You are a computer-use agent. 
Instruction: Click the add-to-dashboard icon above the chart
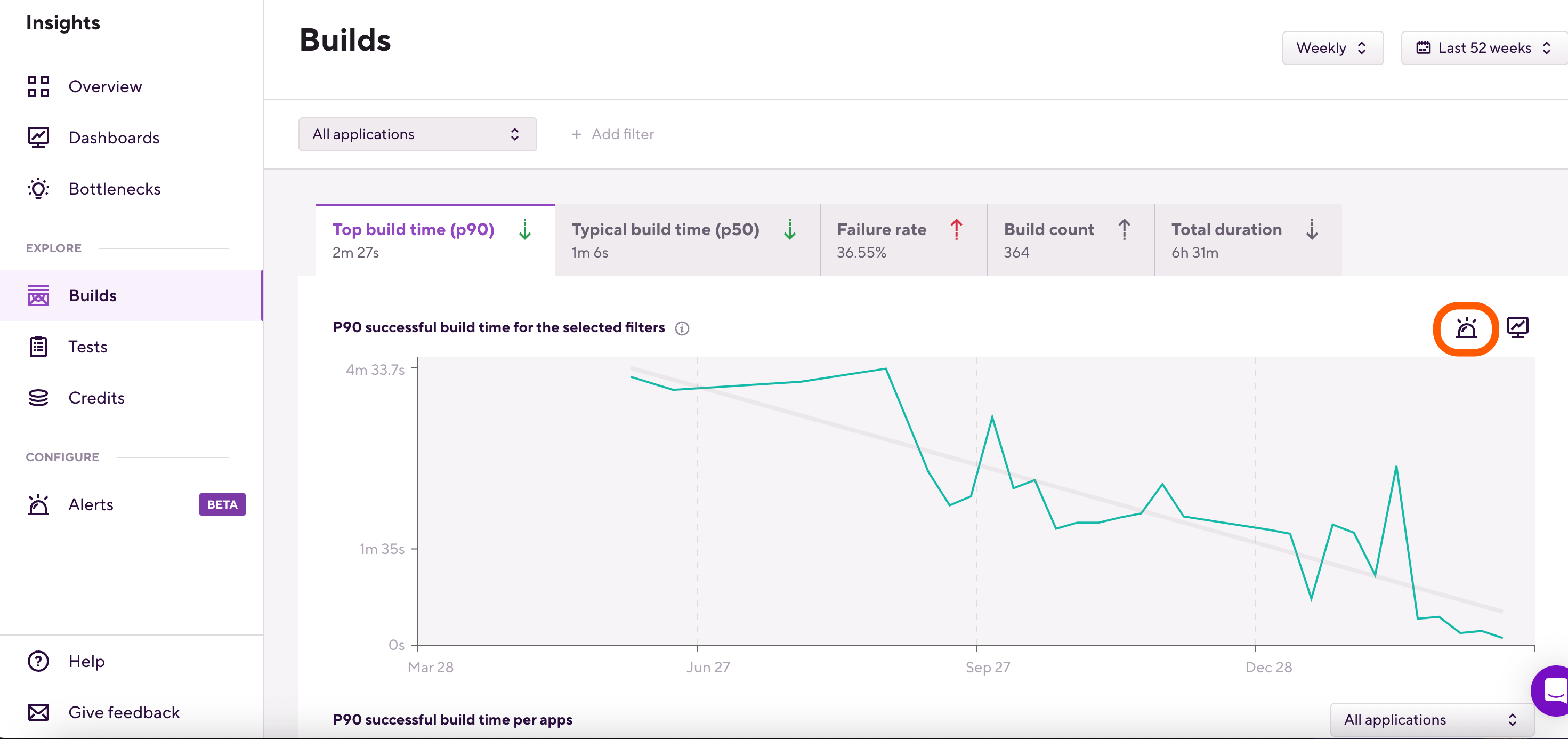tap(1517, 327)
